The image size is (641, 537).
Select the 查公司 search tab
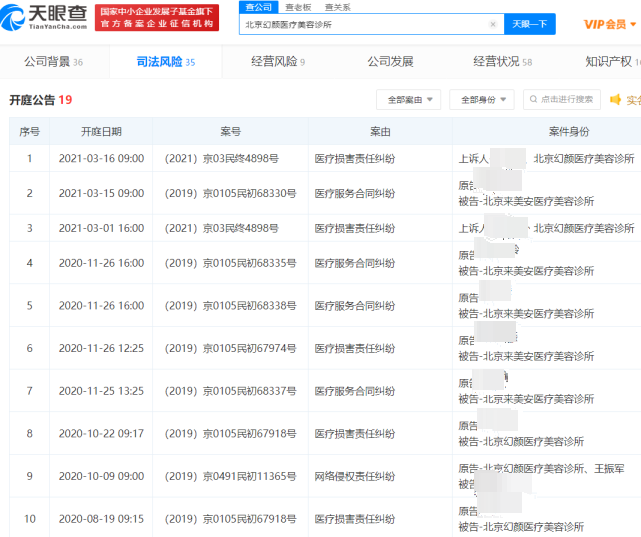258,7
